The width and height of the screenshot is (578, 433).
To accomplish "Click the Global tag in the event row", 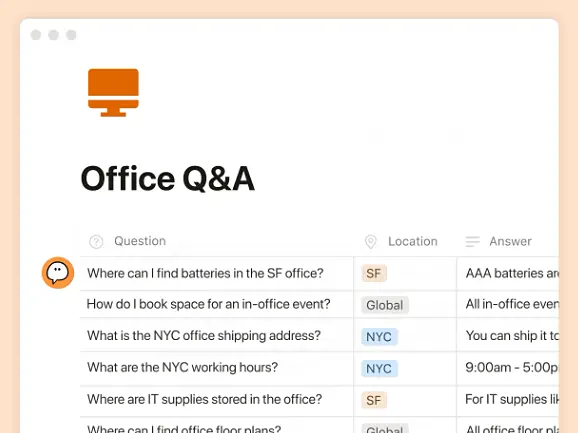I will (384, 305).
